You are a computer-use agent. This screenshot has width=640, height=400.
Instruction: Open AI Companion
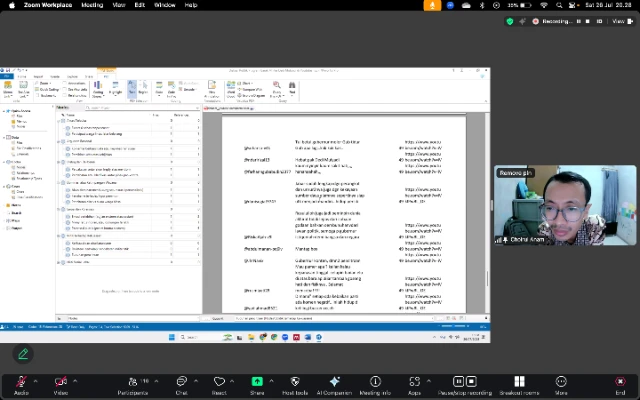[334, 385]
